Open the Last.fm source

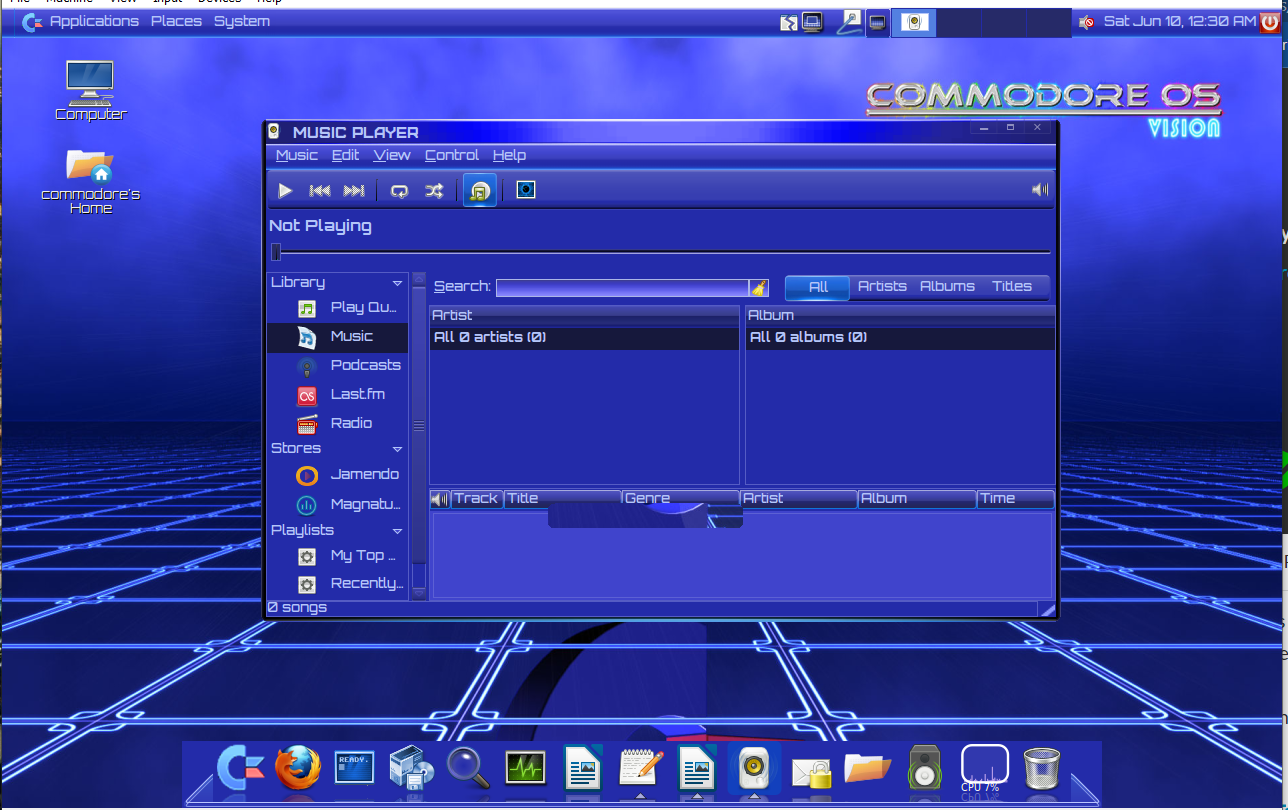(337, 395)
